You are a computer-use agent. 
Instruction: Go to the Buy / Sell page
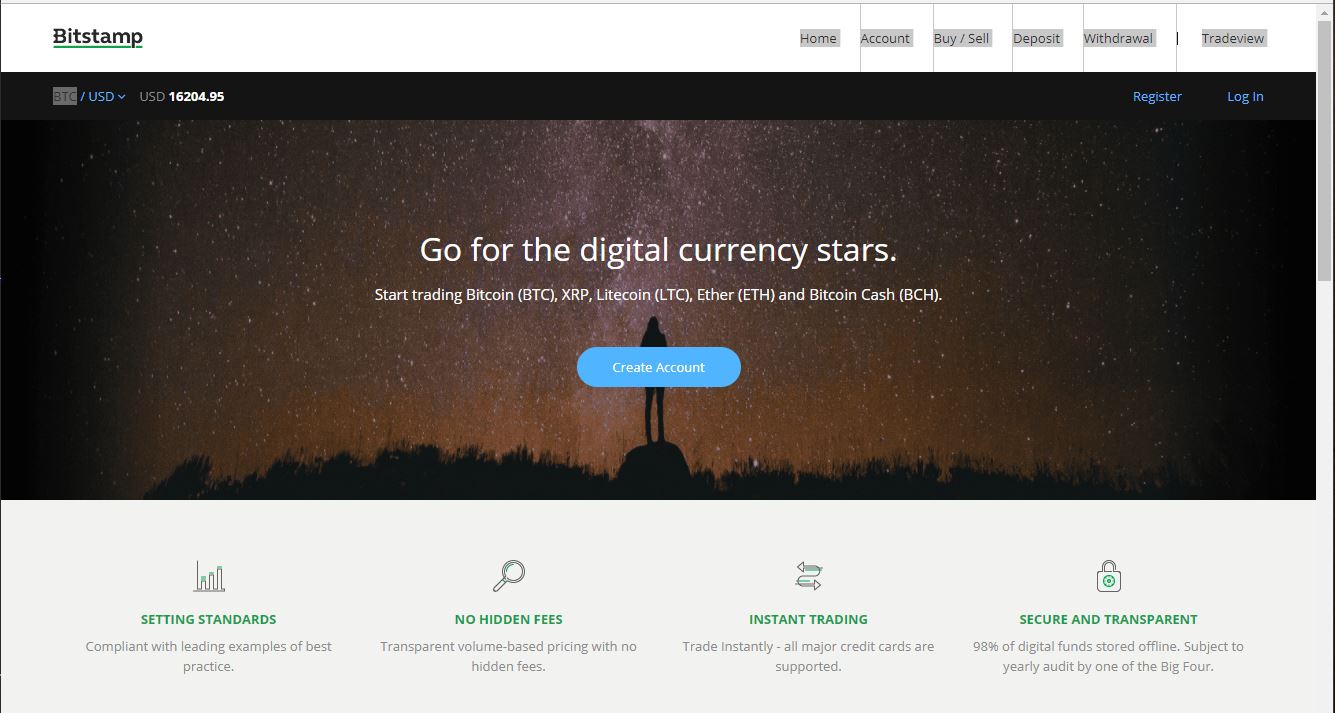click(961, 38)
